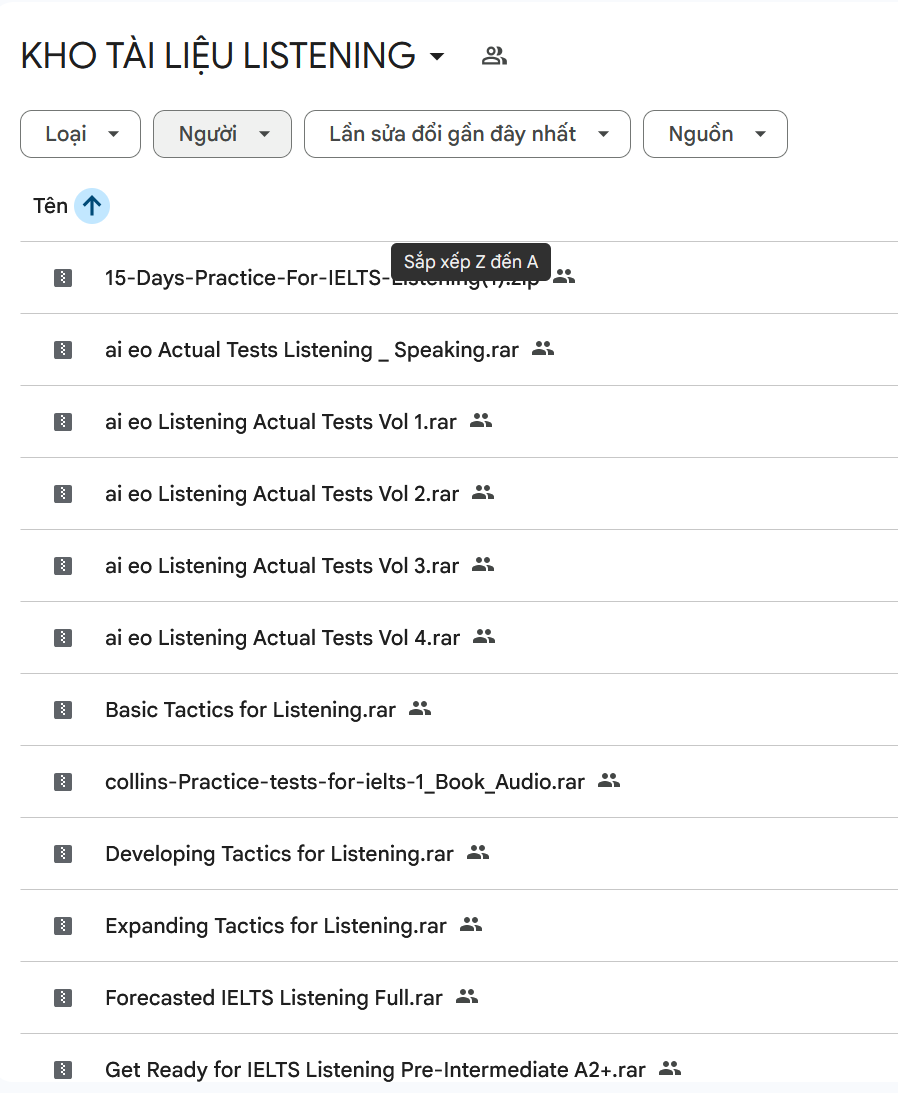The height and width of the screenshot is (1093, 898).
Task: Click archive icon of Actual Tests Listening _ Speaking.rar
Action: coord(63,350)
